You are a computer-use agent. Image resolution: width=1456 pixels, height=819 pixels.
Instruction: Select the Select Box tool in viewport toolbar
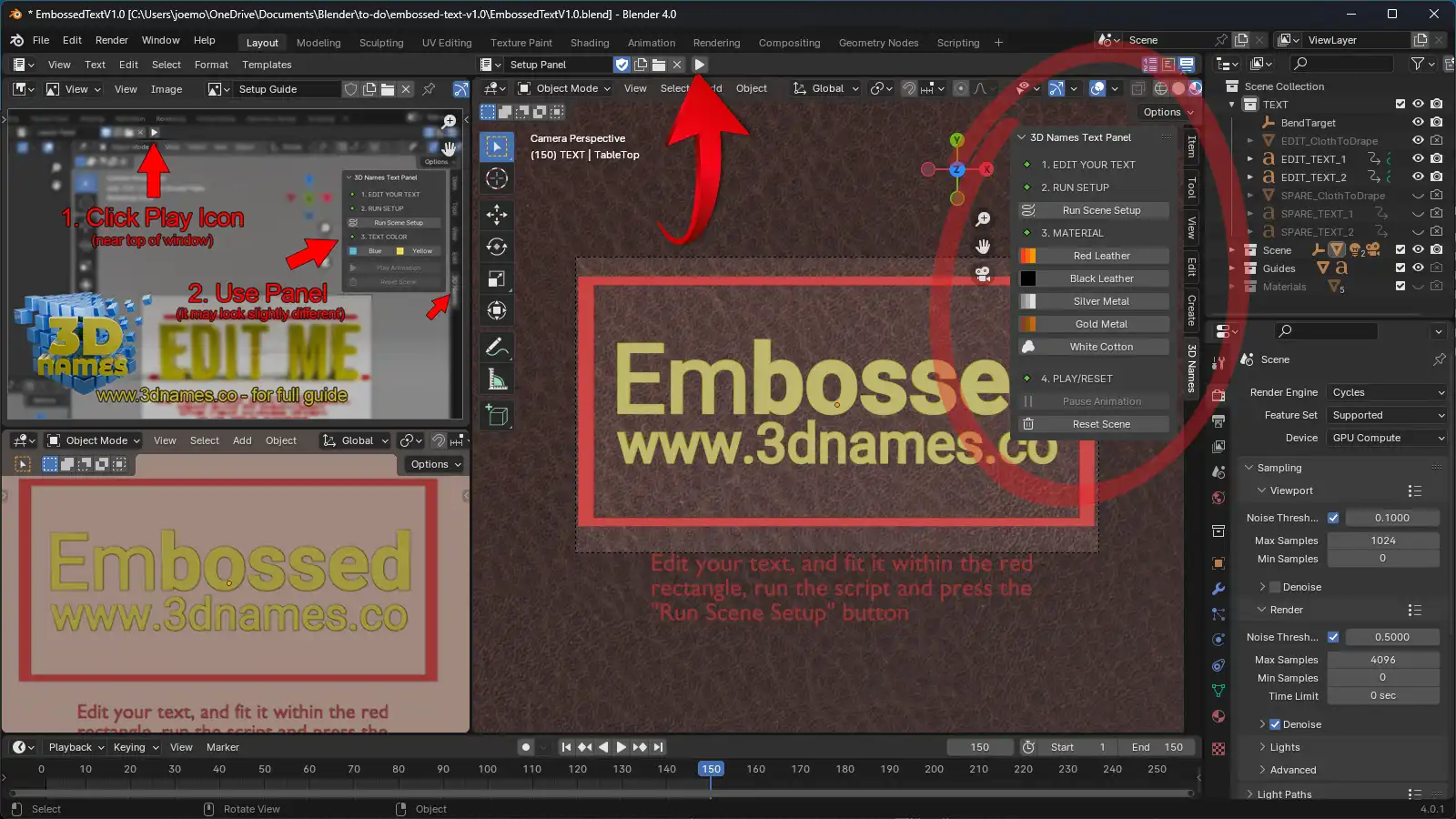click(x=497, y=147)
